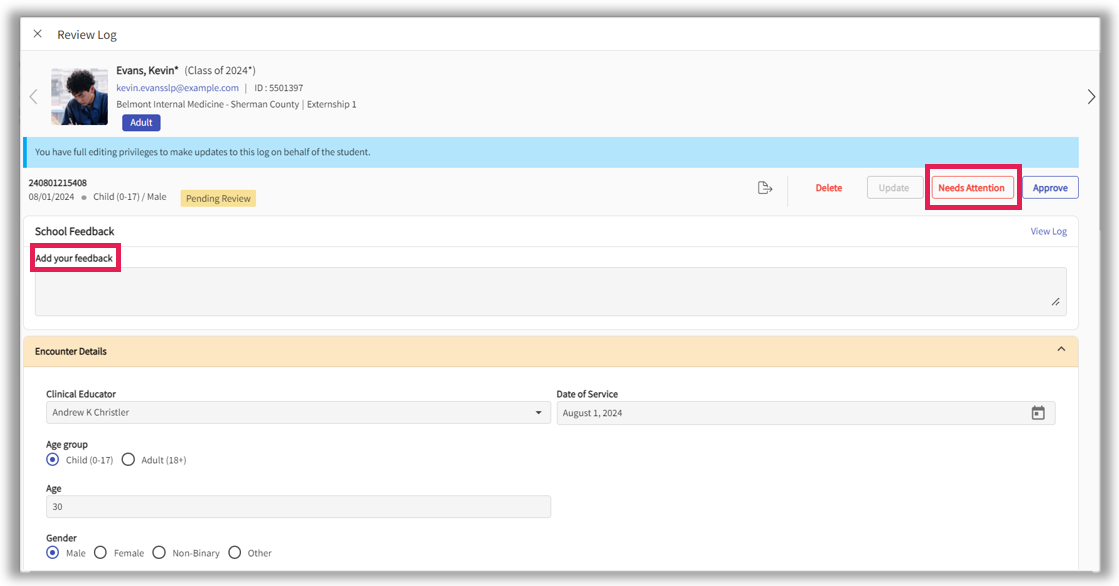Click the Age input field
1119x586 pixels.
tap(298, 507)
